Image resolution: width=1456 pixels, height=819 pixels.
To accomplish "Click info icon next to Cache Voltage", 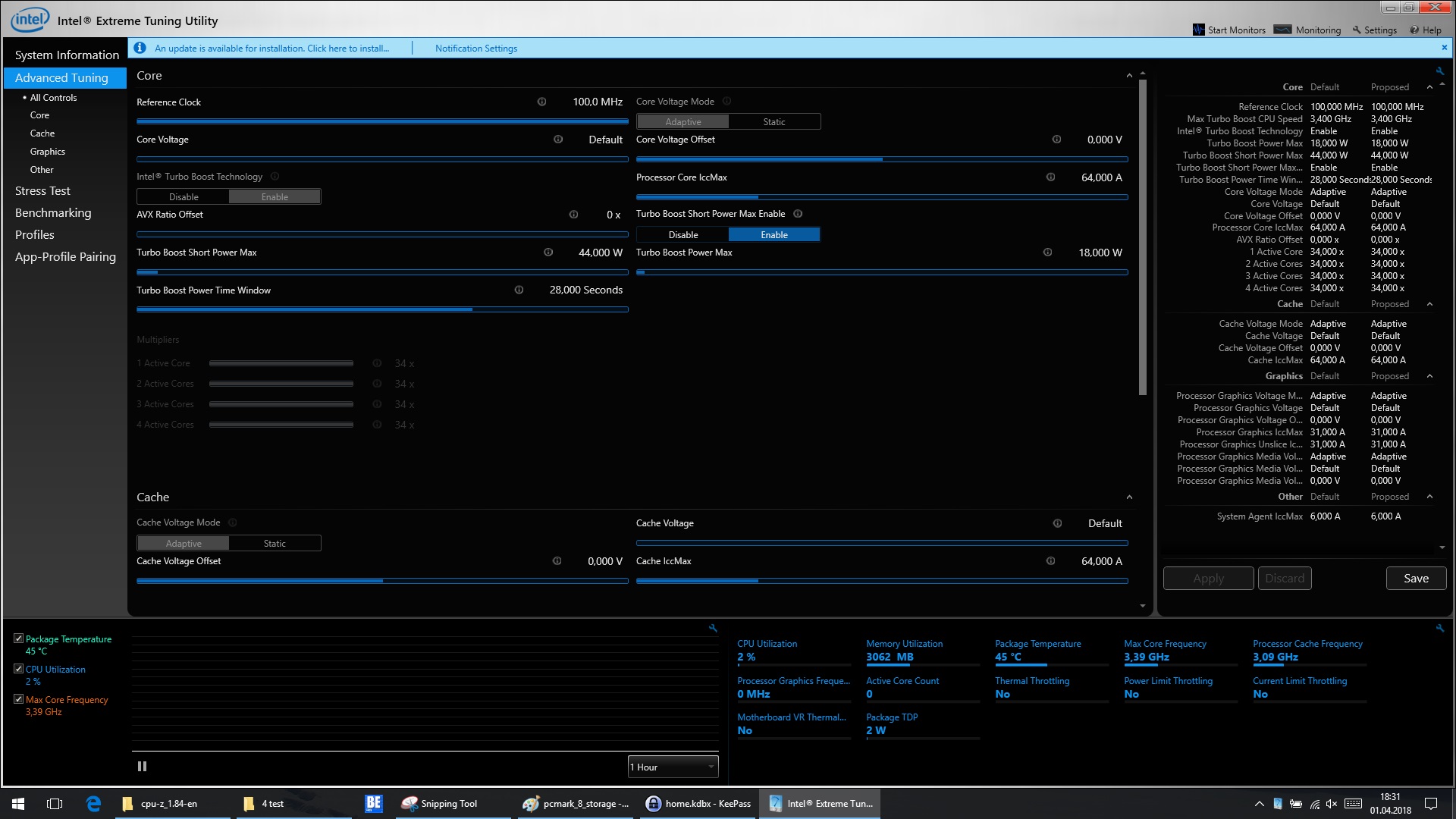I will click(1057, 523).
